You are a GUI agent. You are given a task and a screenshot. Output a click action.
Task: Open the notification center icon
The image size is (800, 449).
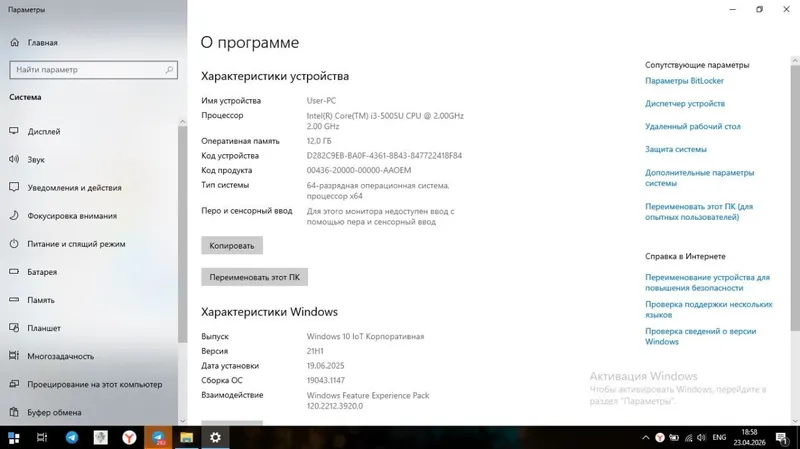(782, 438)
